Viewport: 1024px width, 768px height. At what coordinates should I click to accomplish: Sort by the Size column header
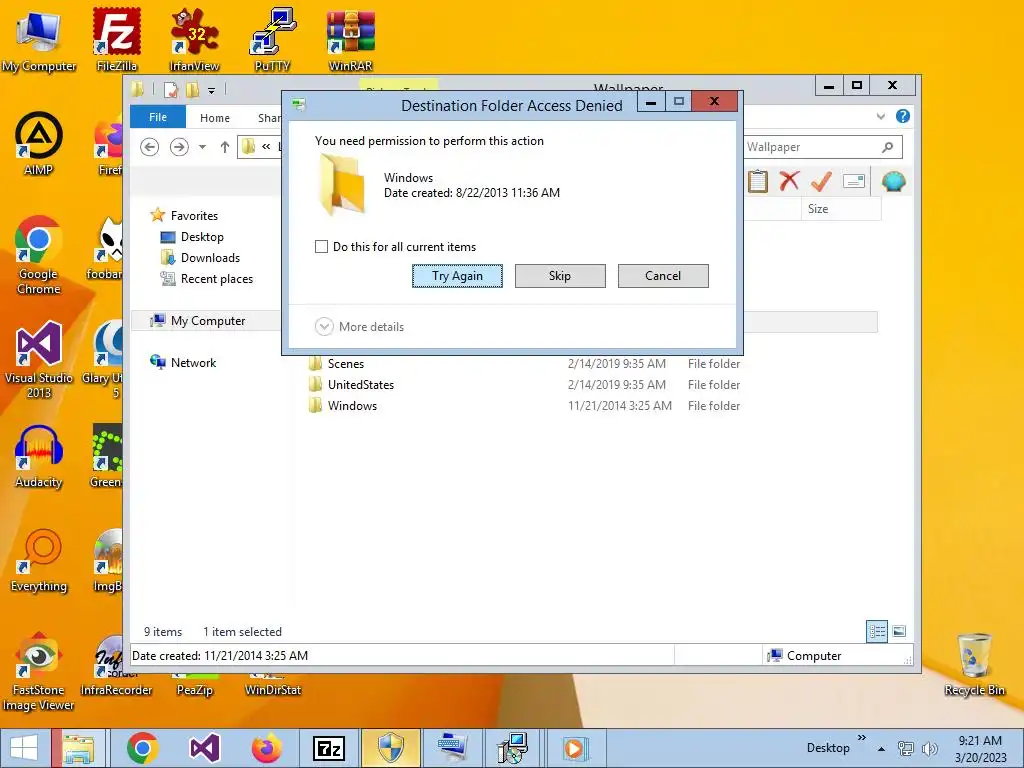[840, 209]
